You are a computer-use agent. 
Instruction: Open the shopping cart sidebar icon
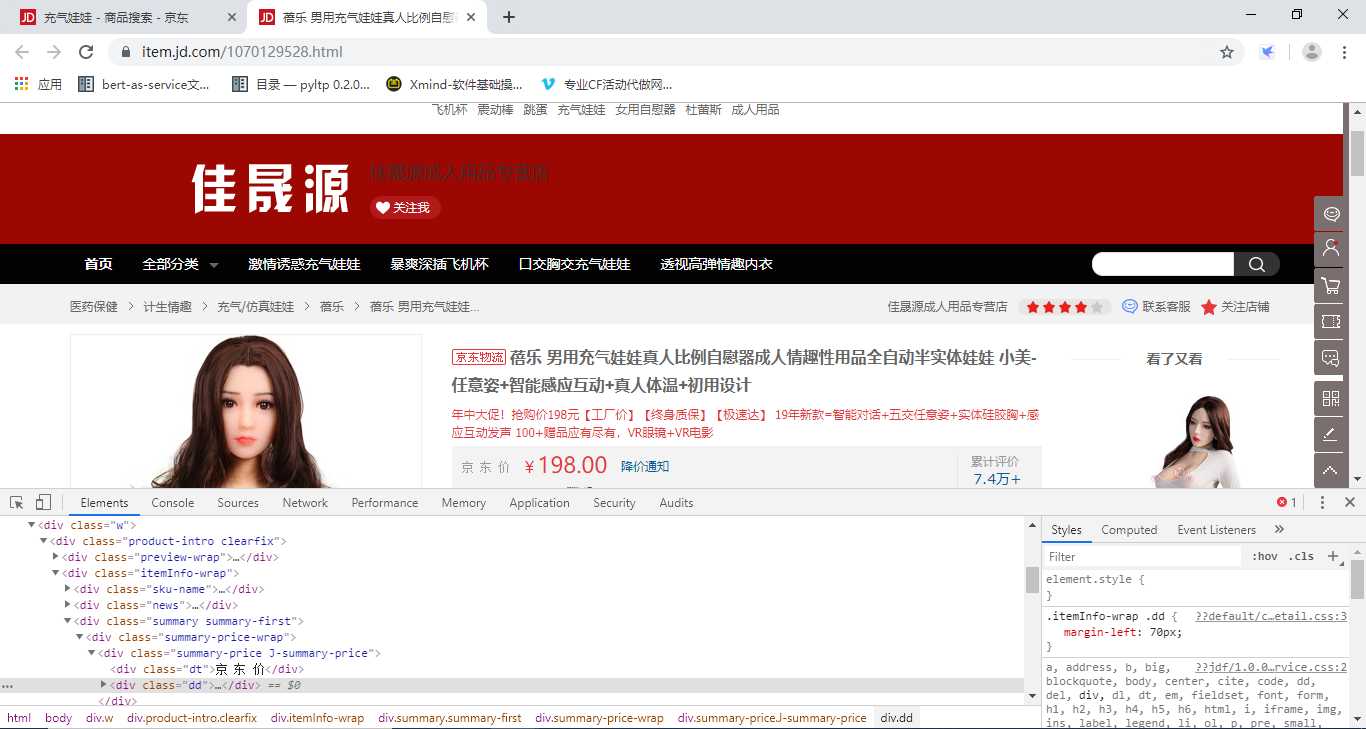pyautogui.click(x=1331, y=286)
